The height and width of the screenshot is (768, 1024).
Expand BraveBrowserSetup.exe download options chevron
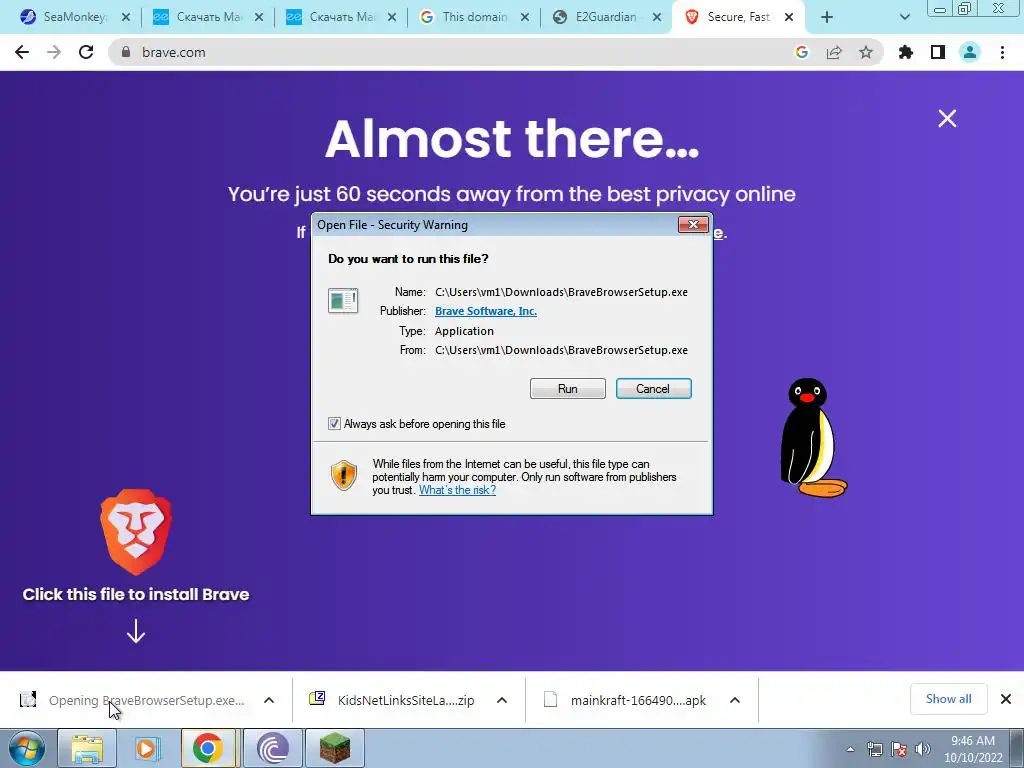268,700
